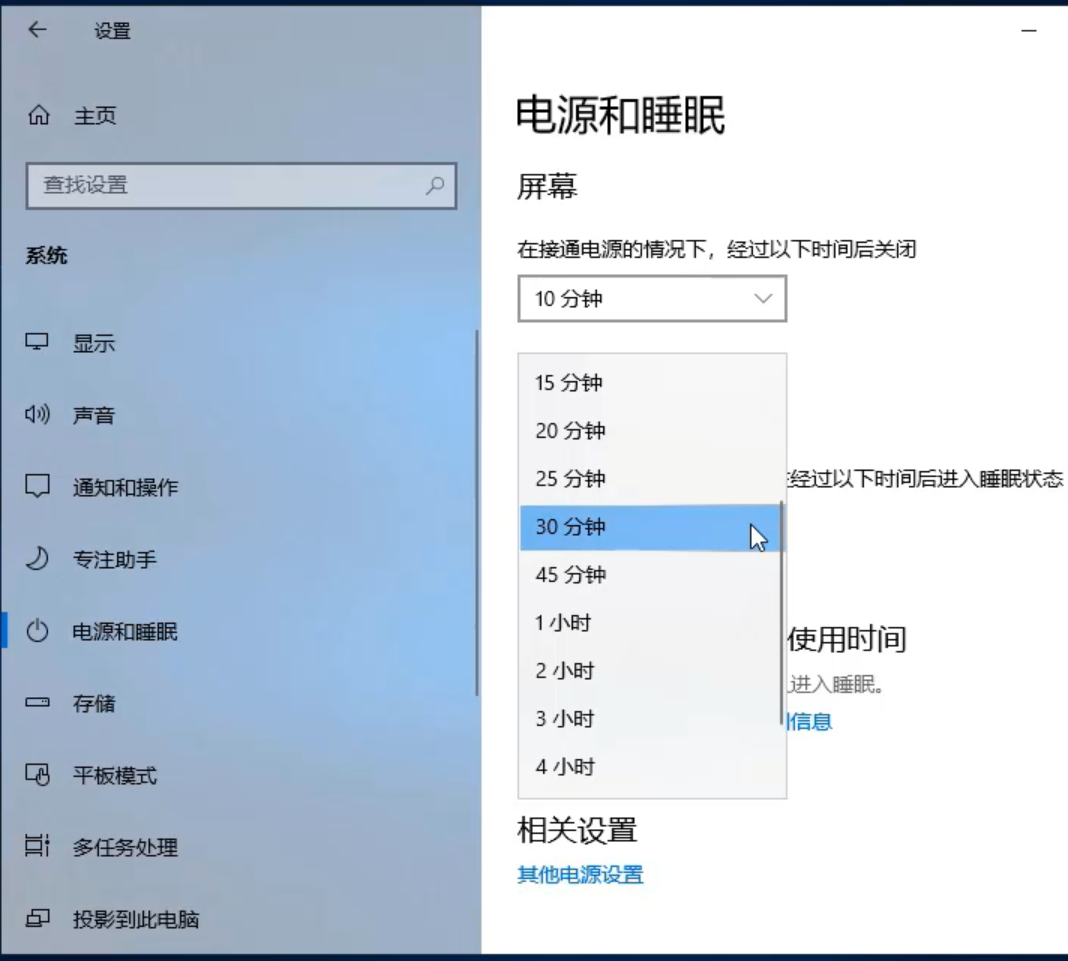Collapse the "10 分钟" combo box
1068x961 pixels.
[x=651, y=298]
